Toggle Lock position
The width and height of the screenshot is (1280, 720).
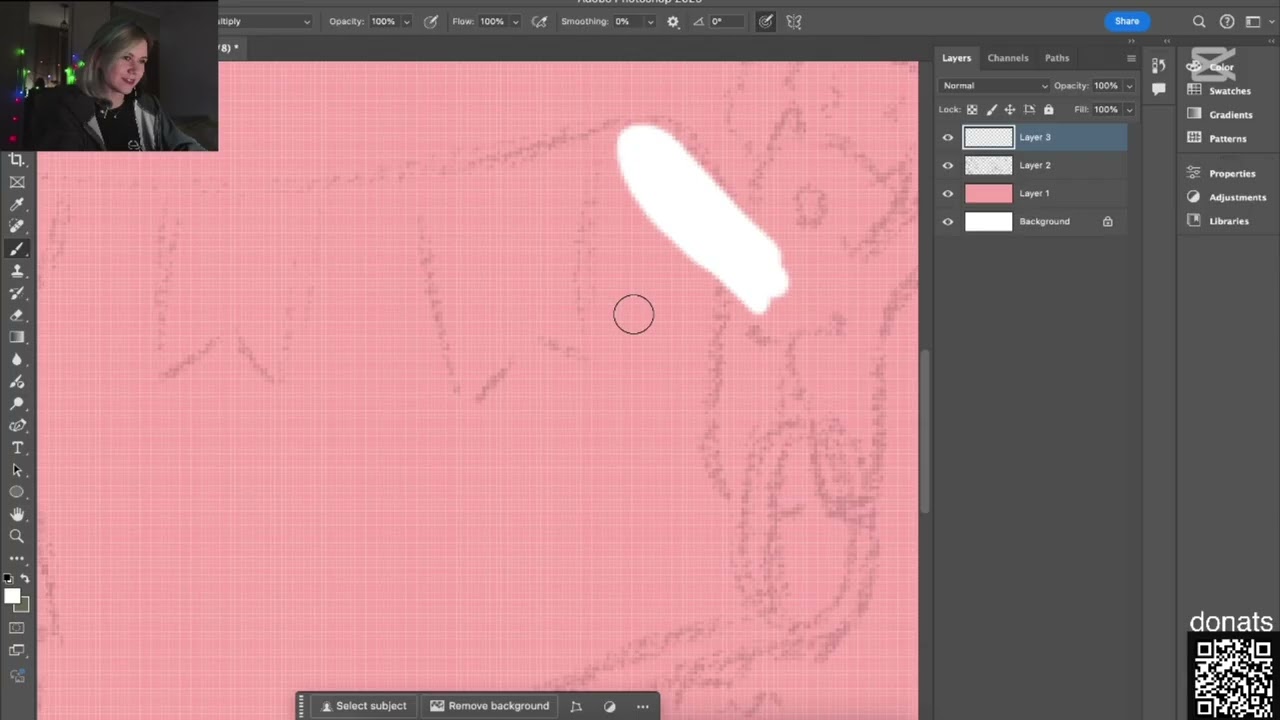coord(1010,110)
